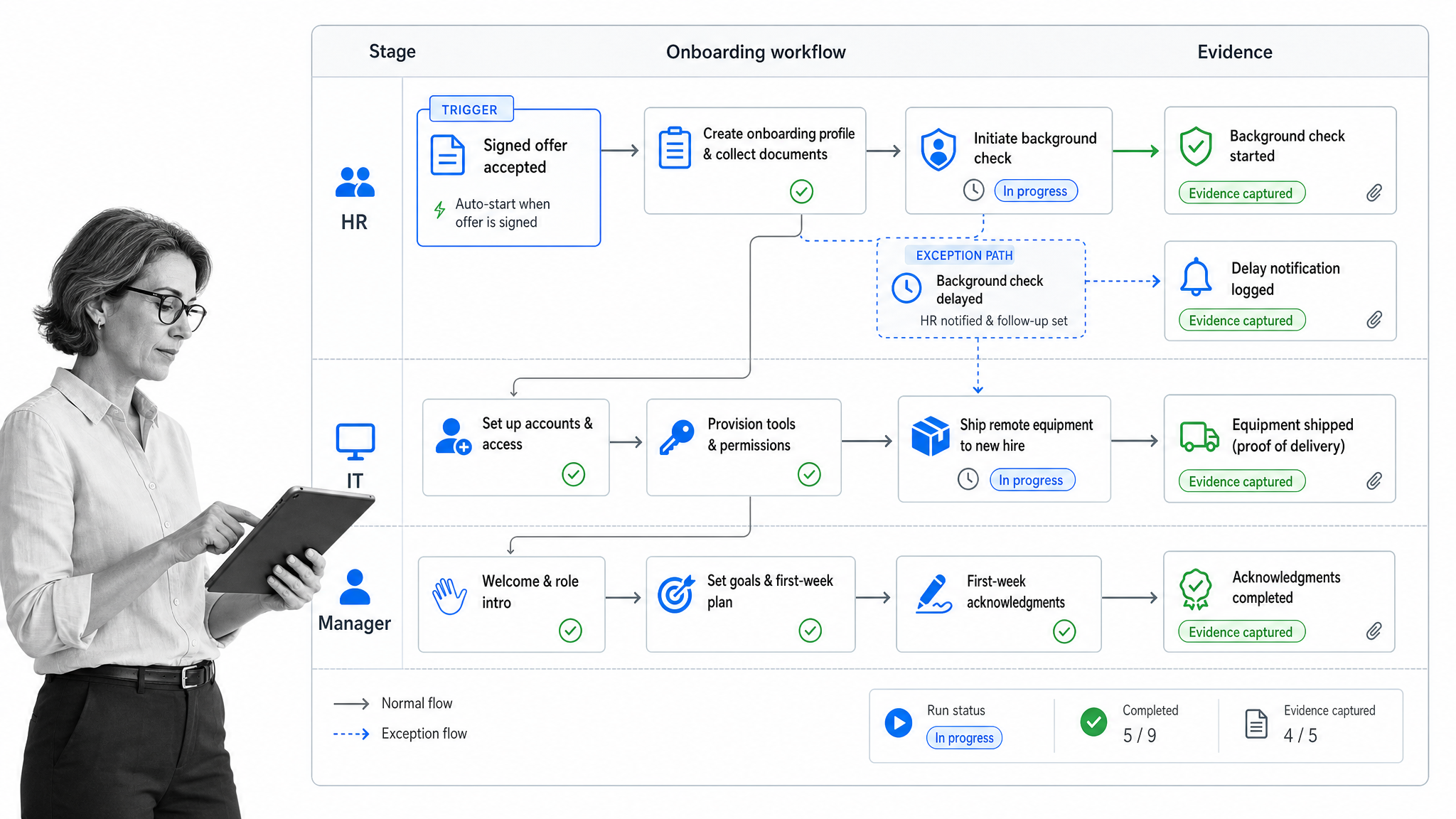Viewport: 1456px width, 819px height.
Task: Click the 5 / 9 completed count
Action: [1140, 735]
